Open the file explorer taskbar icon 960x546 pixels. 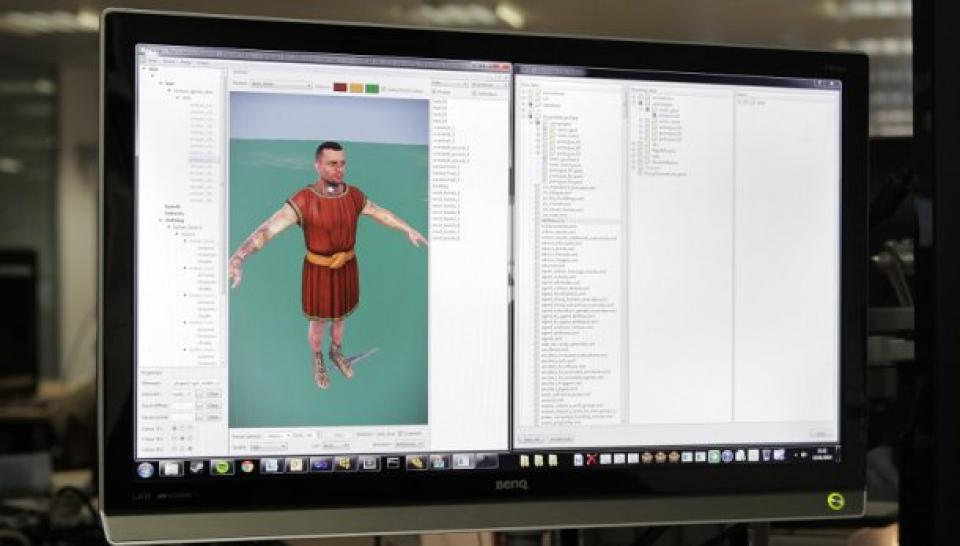click(x=171, y=469)
